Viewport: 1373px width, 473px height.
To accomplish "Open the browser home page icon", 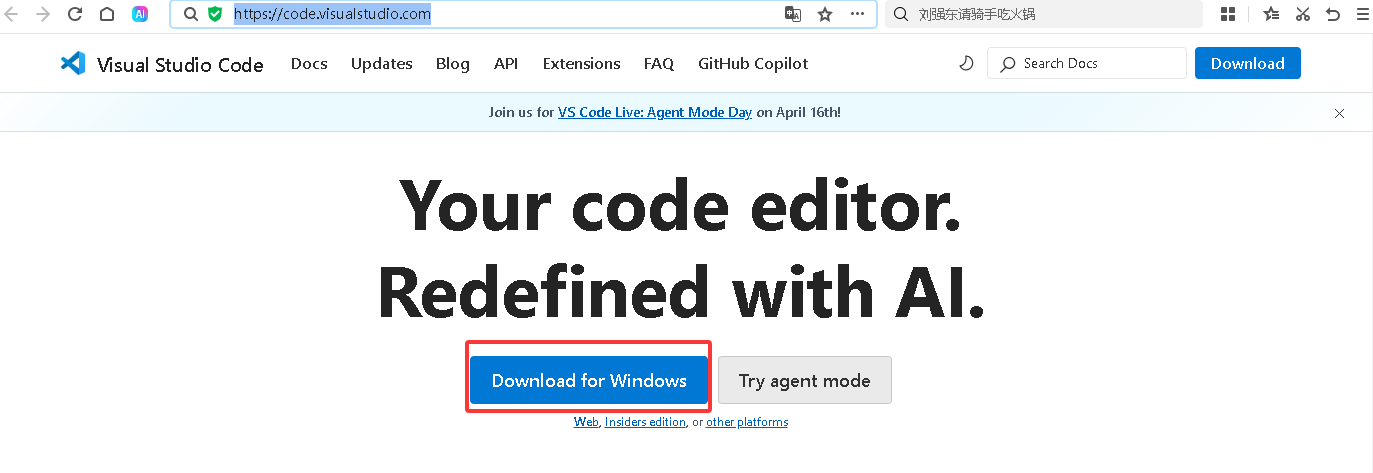I will tap(106, 14).
